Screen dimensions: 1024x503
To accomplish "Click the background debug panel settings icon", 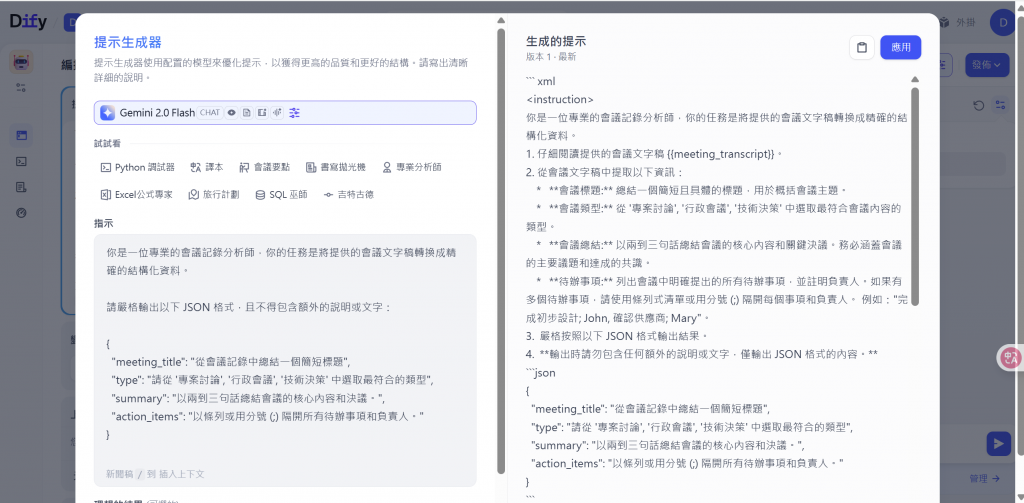I will coord(1000,105).
